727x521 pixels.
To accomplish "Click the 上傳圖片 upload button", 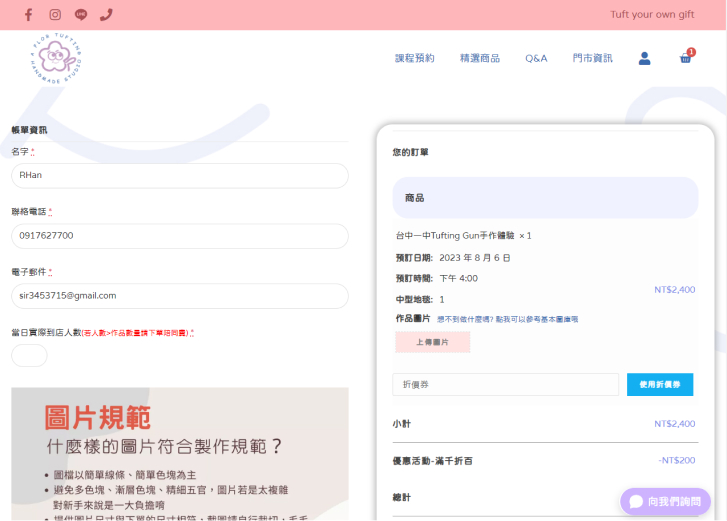I will click(432, 342).
